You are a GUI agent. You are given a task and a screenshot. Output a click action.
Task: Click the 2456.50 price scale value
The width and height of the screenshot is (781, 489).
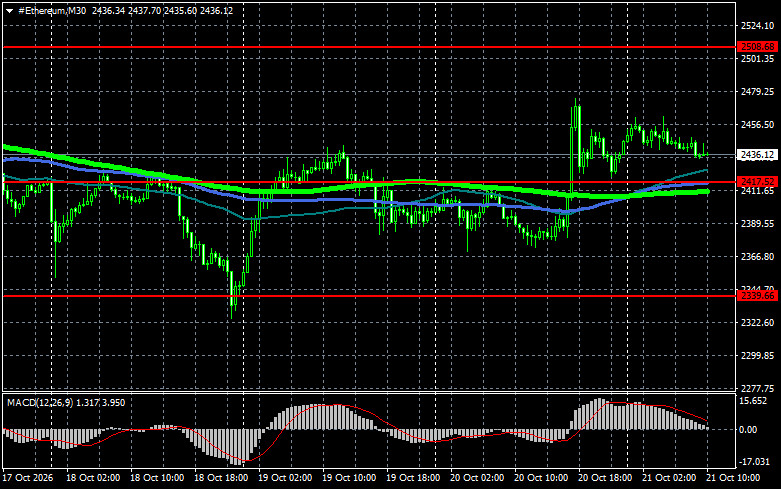758,124
